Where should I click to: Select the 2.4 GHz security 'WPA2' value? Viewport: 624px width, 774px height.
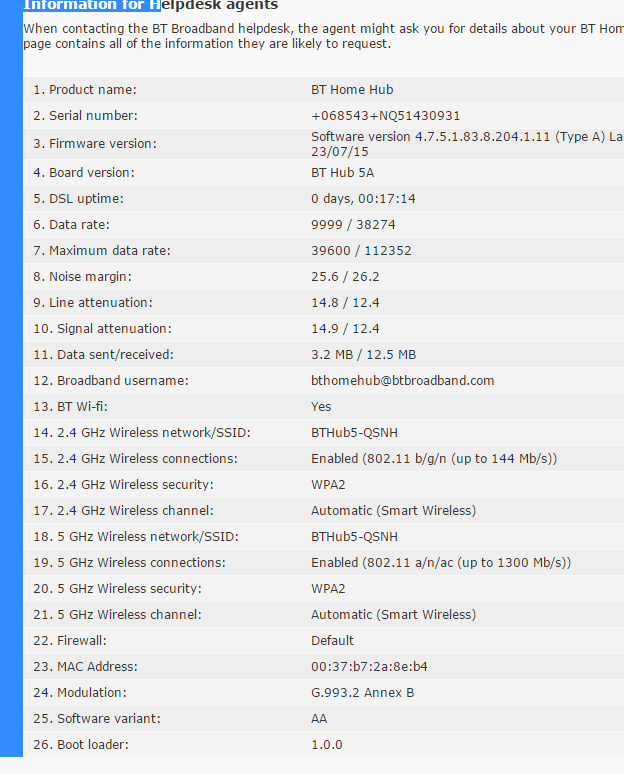[328, 485]
